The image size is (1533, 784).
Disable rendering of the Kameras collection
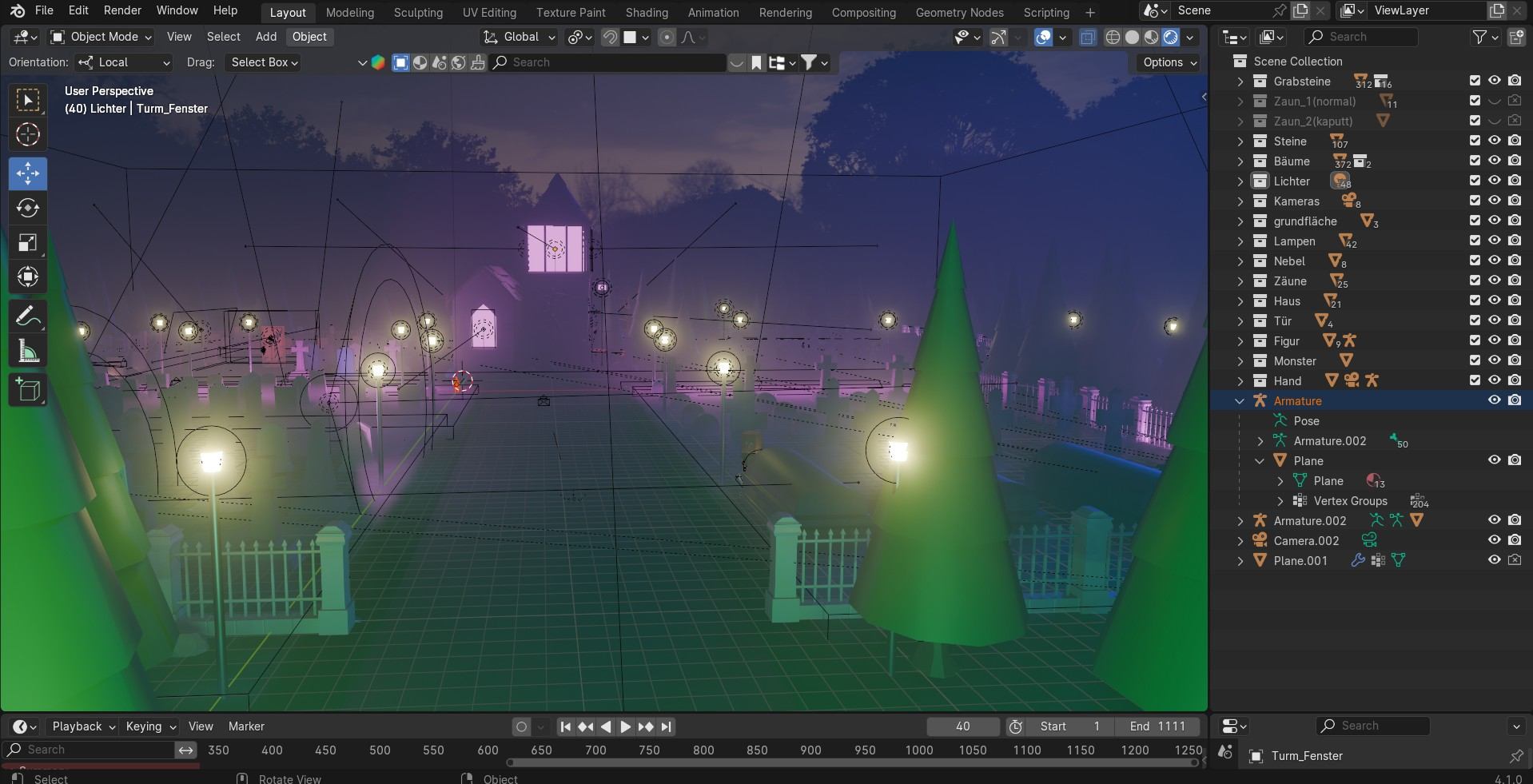(x=1515, y=201)
